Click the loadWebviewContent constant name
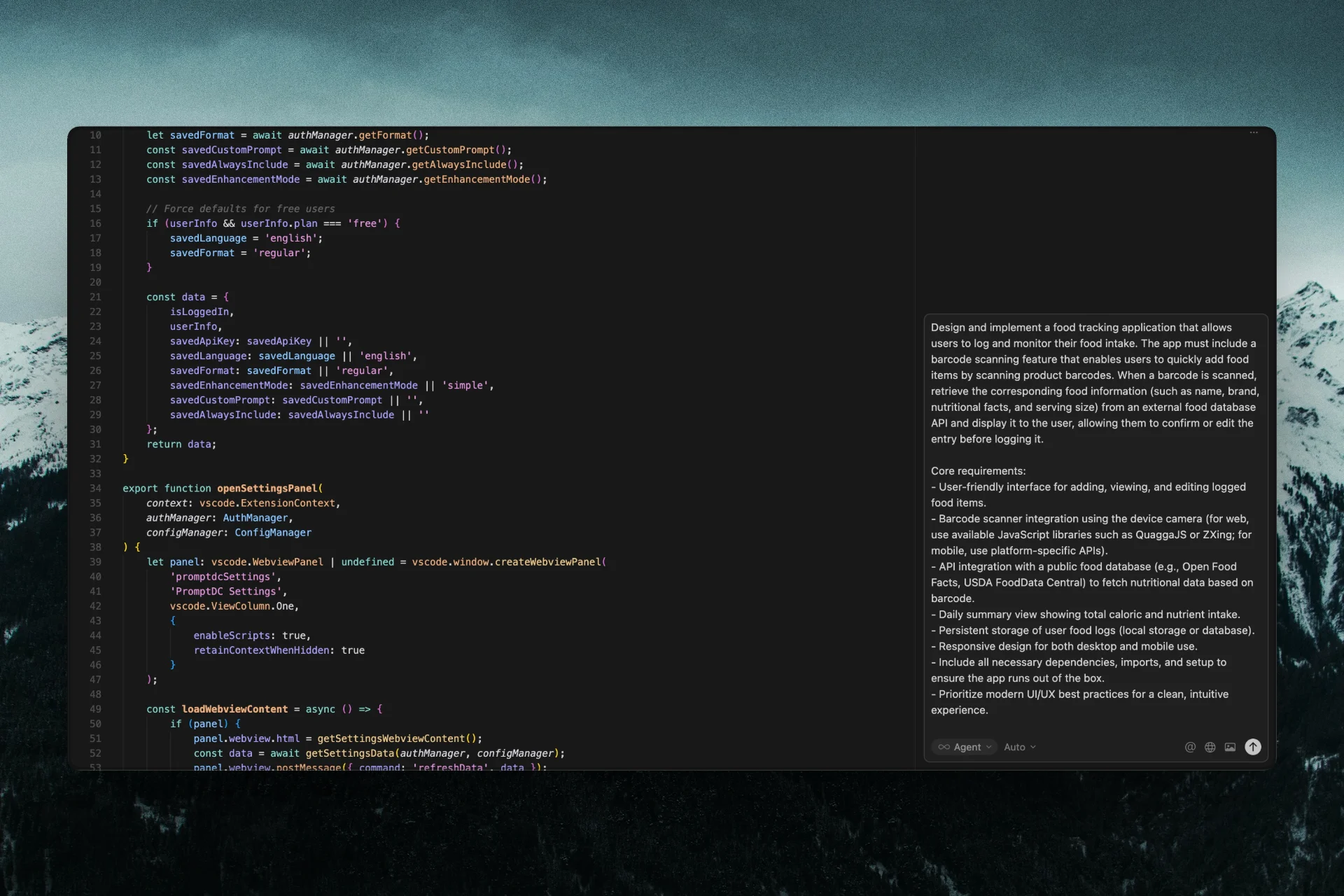1344x896 pixels. pos(234,709)
